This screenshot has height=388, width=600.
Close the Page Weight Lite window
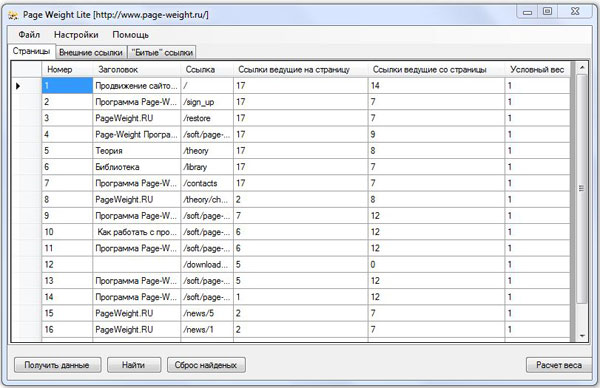tap(575, 12)
